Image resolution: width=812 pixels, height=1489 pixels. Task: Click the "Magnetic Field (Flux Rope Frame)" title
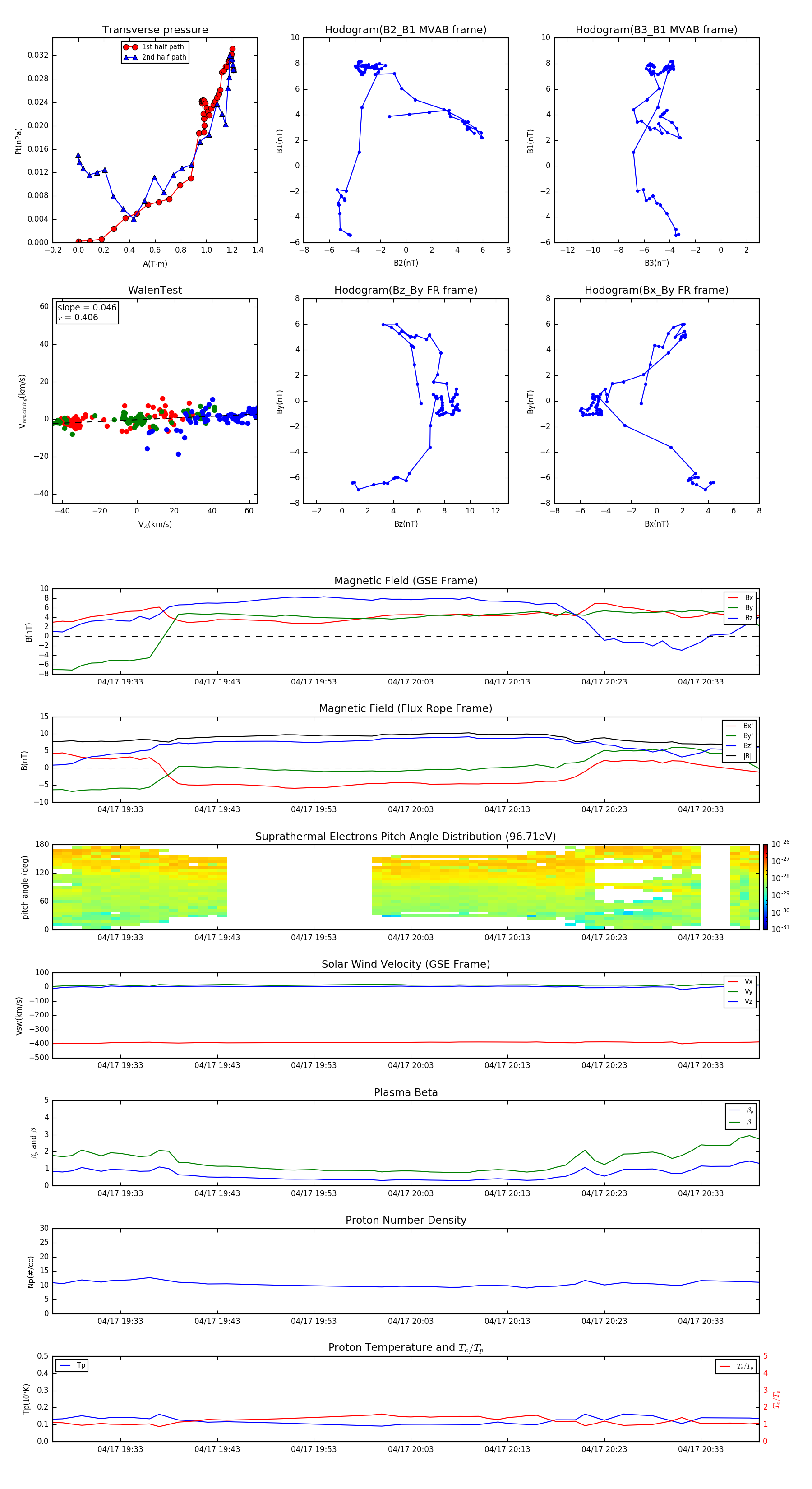[x=406, y=709]
